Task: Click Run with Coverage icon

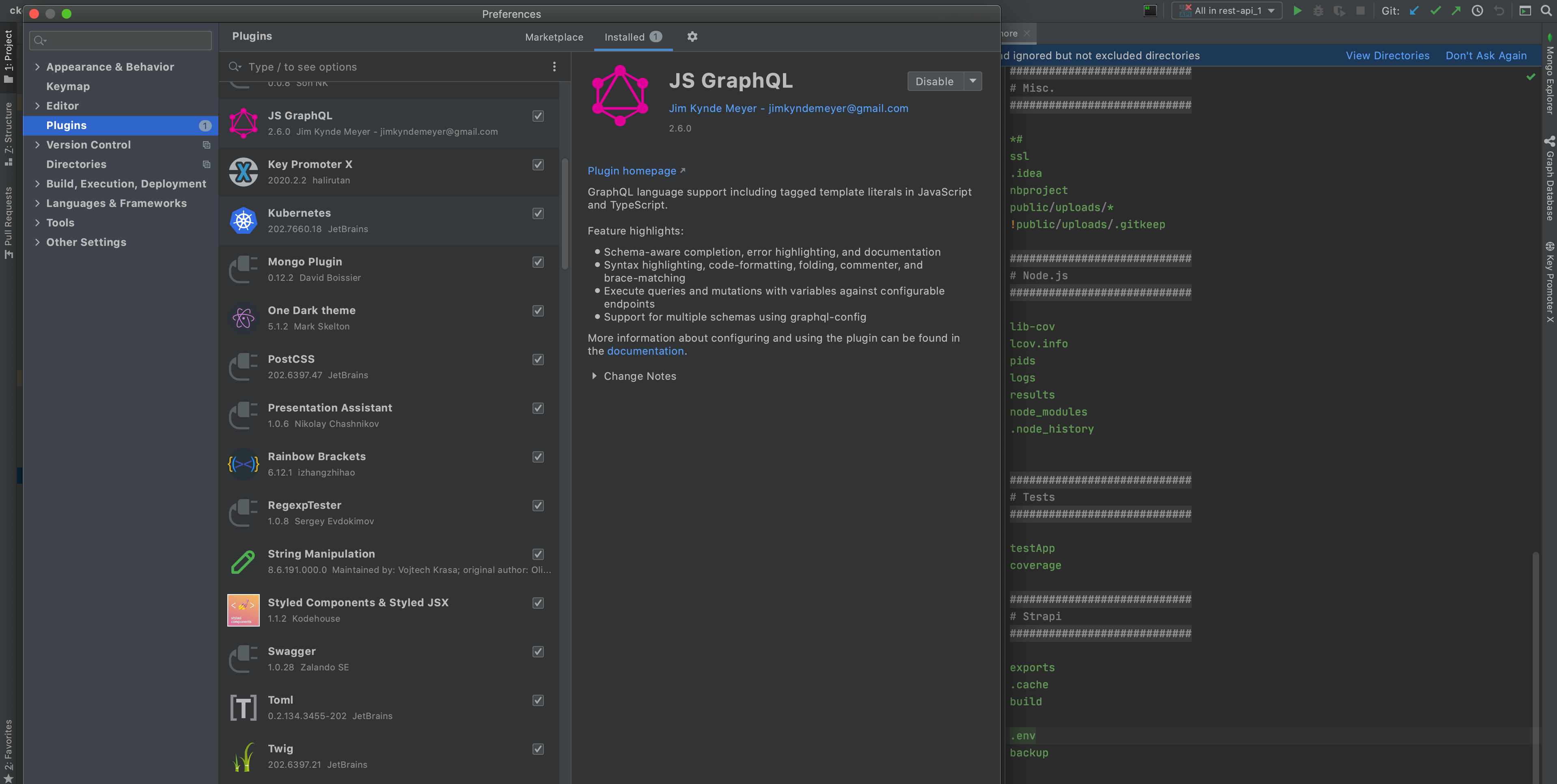Action: tap(1339, 11)
